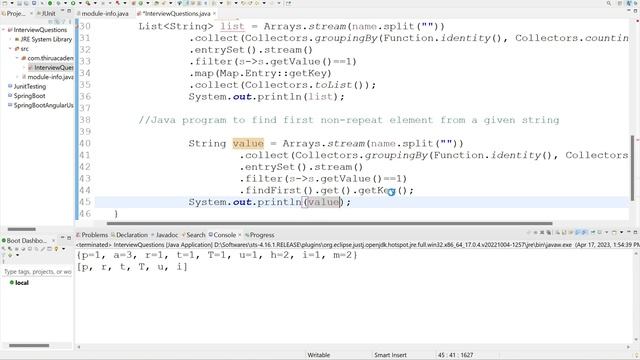Switch to the module-info.java editor tab
Screen dimensions: 640x360
pyautogui.click(x=105, y=13)
